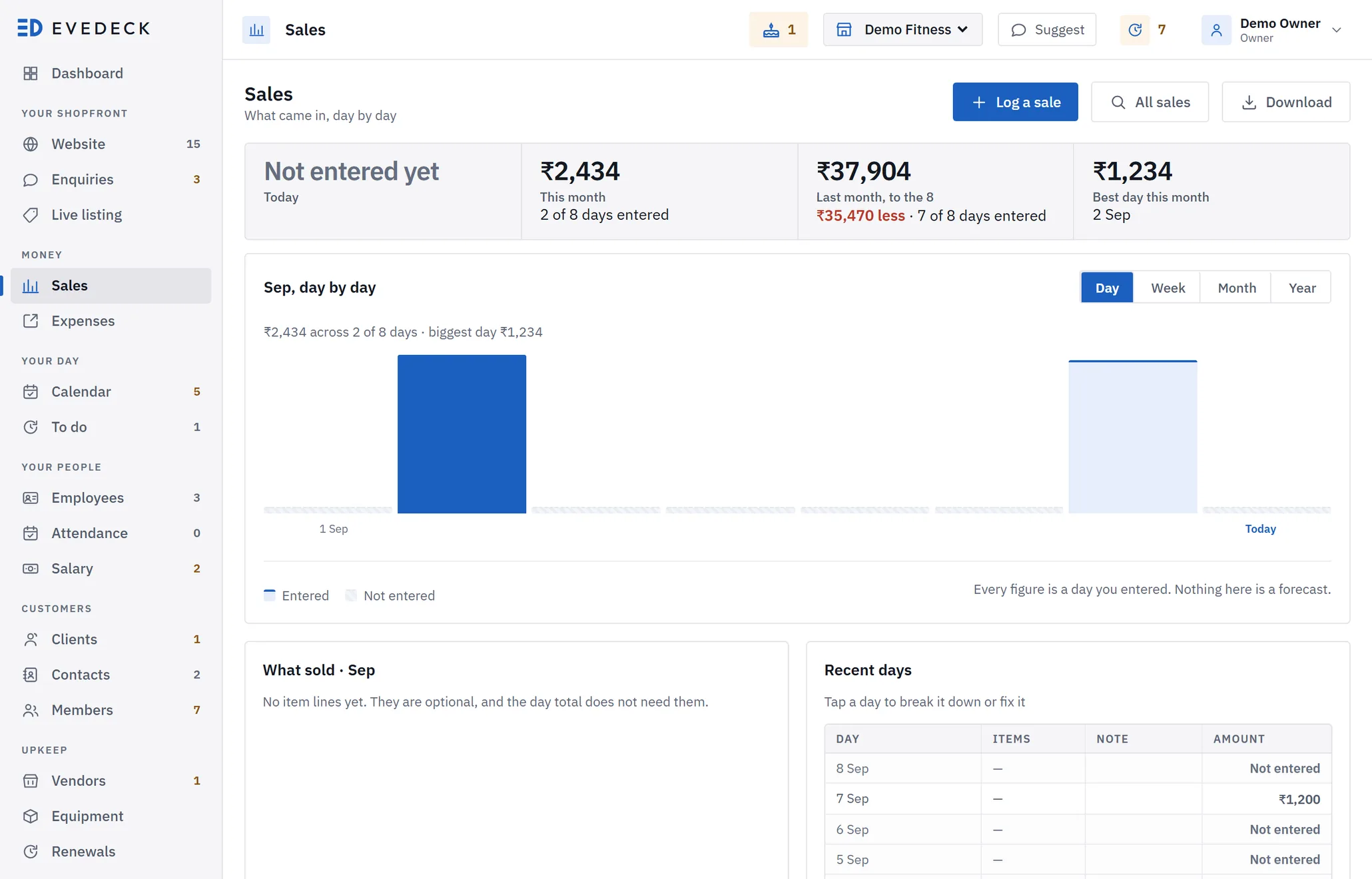Switch chart to Day view

(1107, 288)
